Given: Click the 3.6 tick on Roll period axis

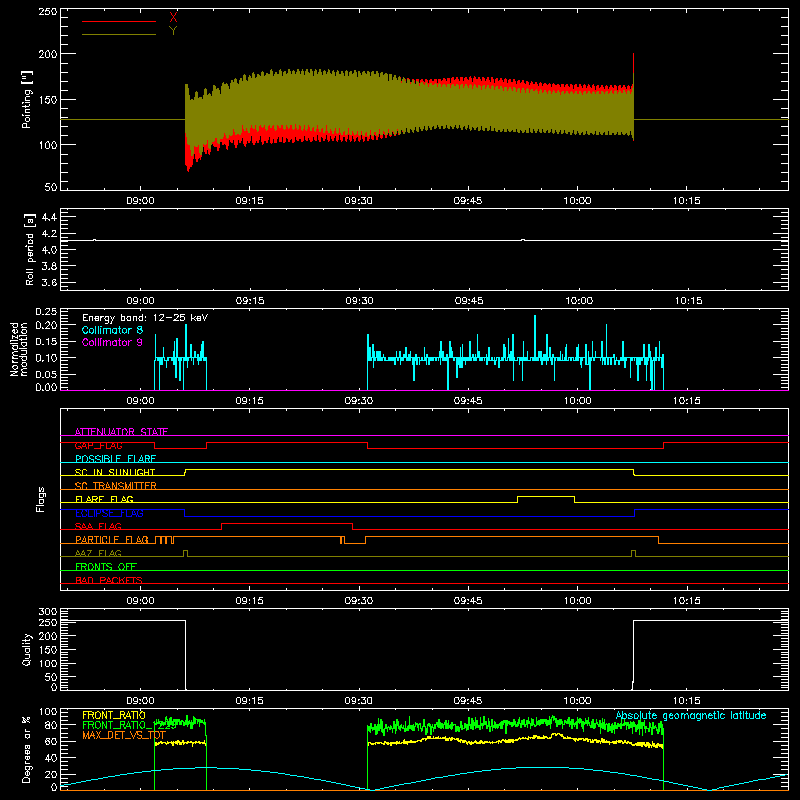Looking at the screenshot, I should (49, 282).
